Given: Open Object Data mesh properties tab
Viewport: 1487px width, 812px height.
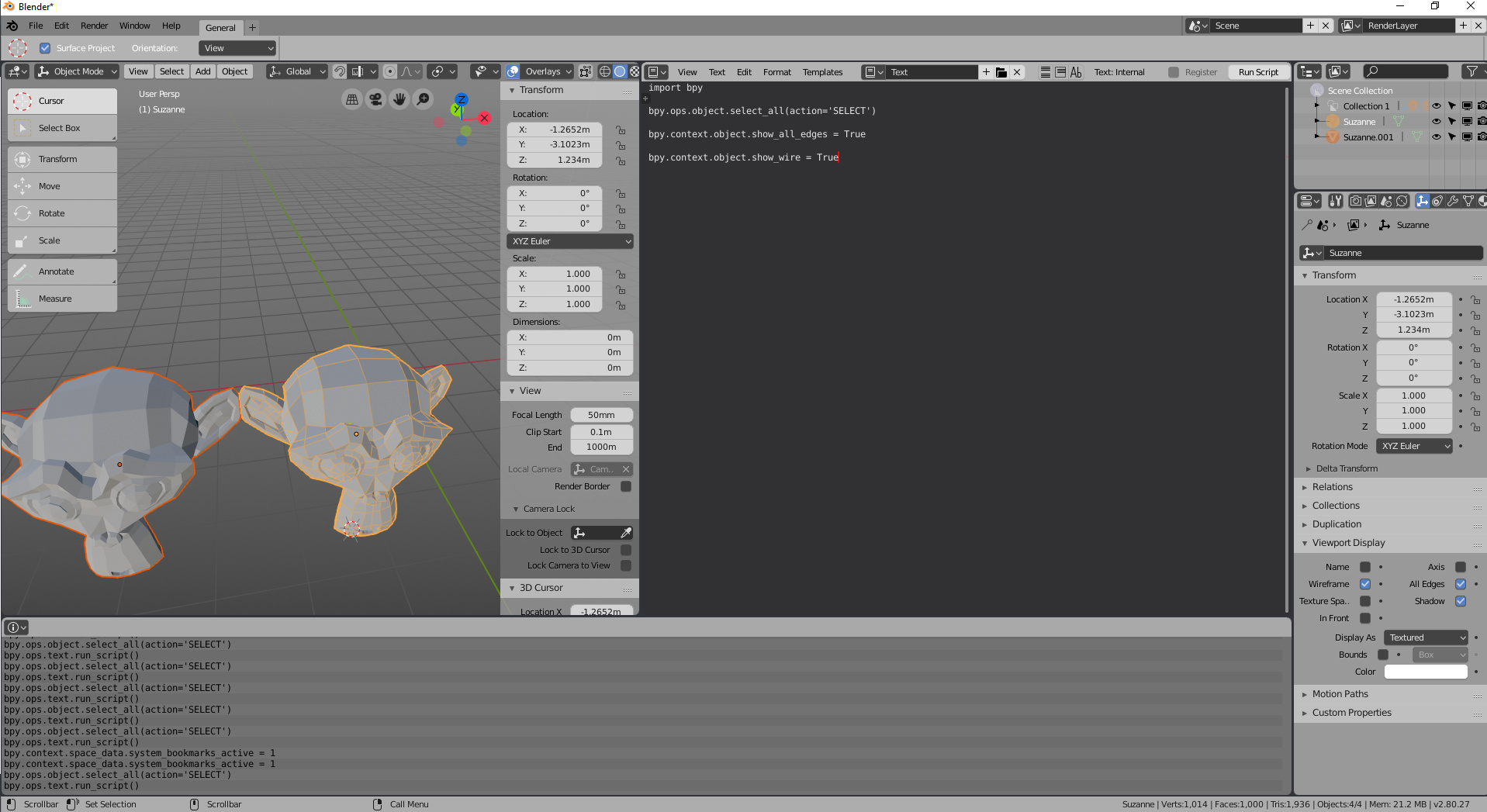Looking at the screenshot, I should [x=1468, y=201].
